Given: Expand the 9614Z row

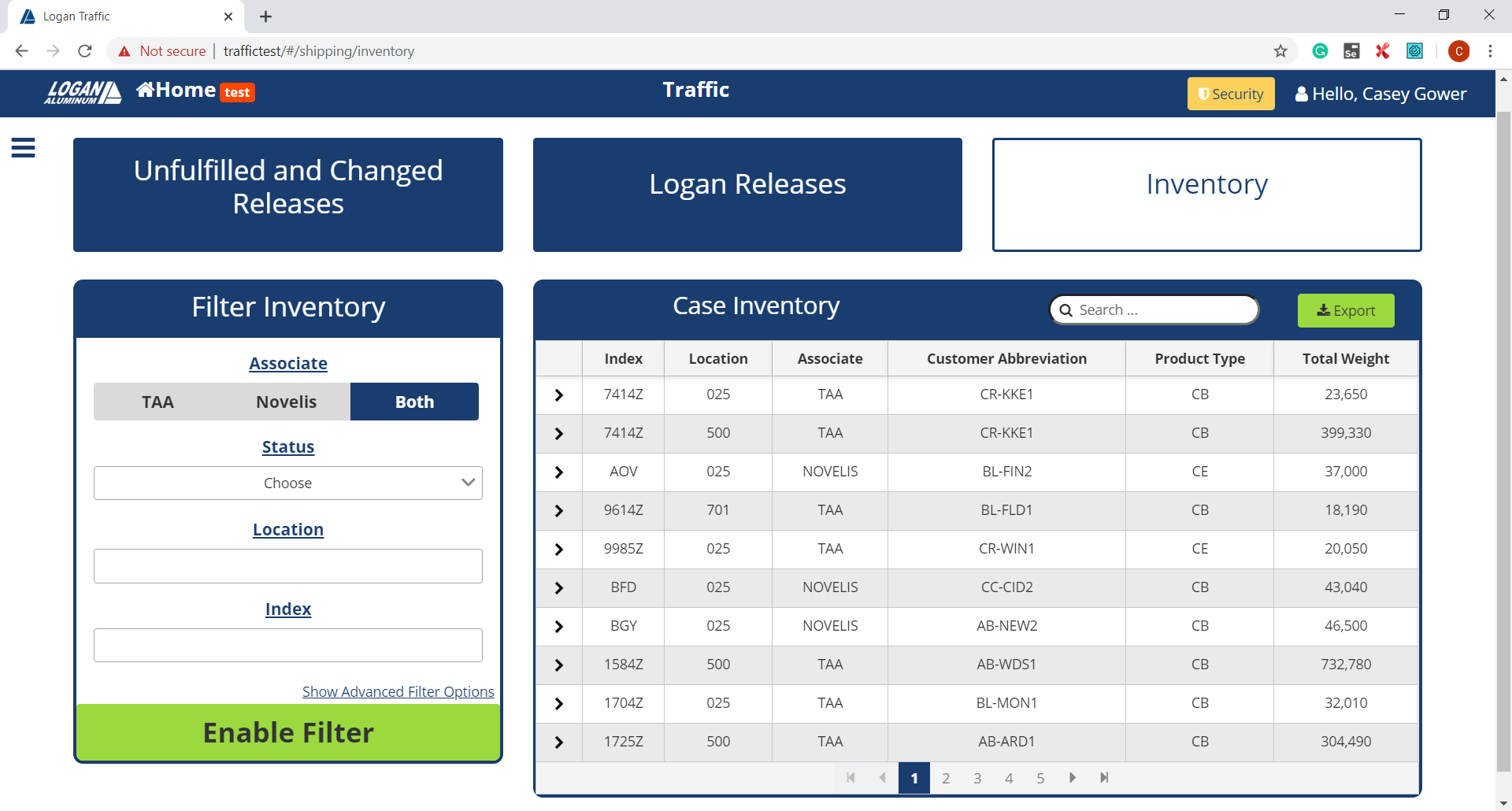Looking at the screenshot, I should point(559,511).
